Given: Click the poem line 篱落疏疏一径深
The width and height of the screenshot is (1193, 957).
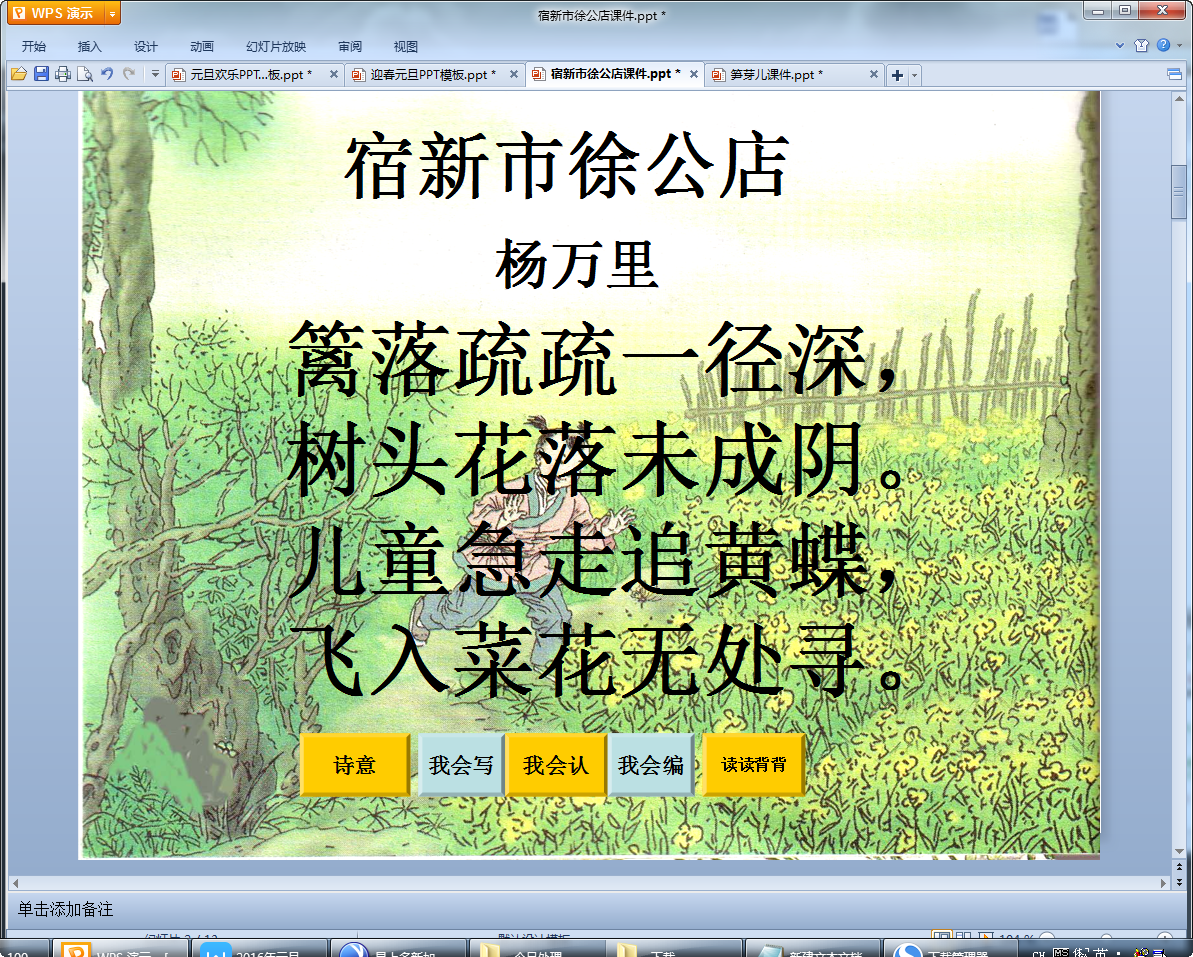Looking at the screenshot, I should (x=594, y=359).
